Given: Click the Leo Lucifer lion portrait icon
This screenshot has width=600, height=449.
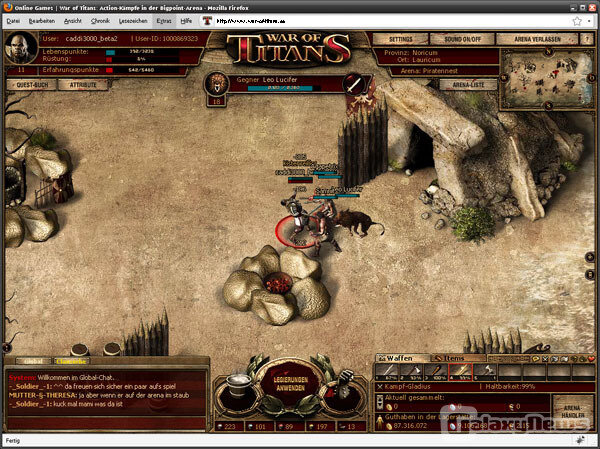Looking at the screenshot, I should click(x=217, y=84).
